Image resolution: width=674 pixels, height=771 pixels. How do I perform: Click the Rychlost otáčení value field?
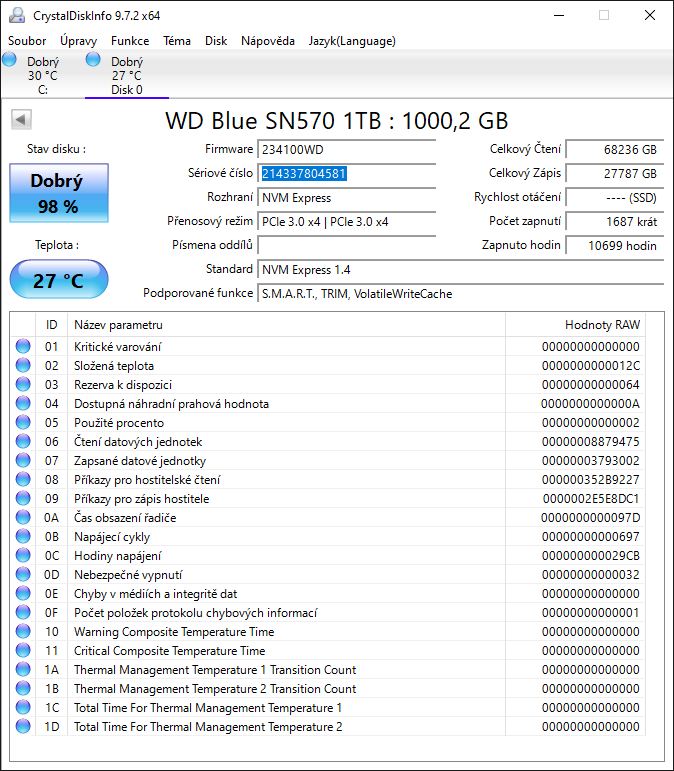614,198
